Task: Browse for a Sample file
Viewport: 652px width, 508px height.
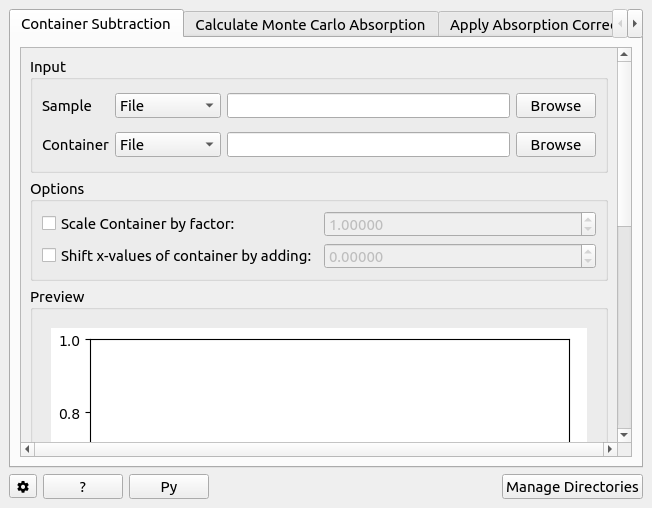Action: (555, 106)
